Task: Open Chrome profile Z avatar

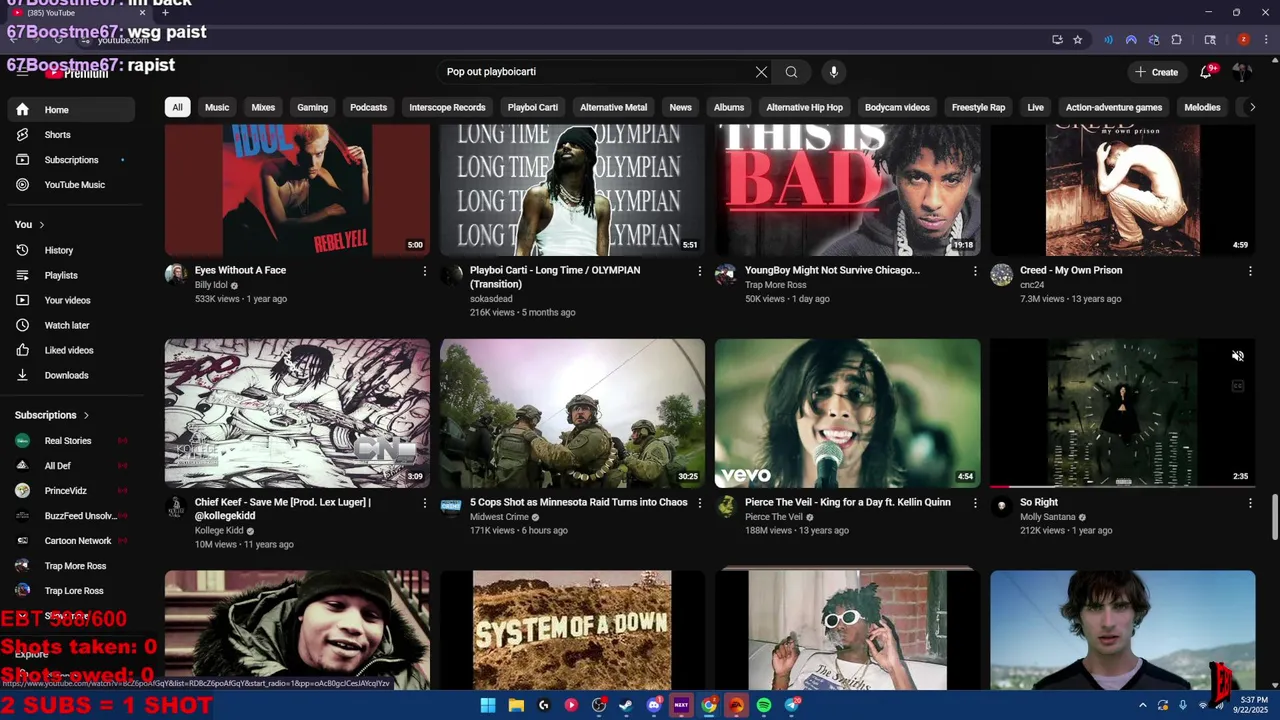Action: tap(1243, 40)
